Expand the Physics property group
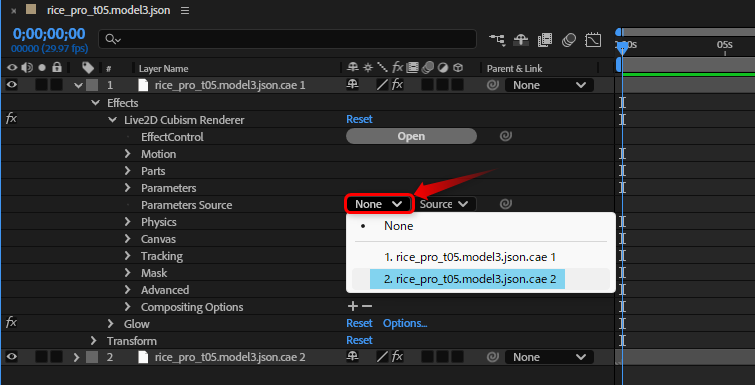 click(128, 222)
